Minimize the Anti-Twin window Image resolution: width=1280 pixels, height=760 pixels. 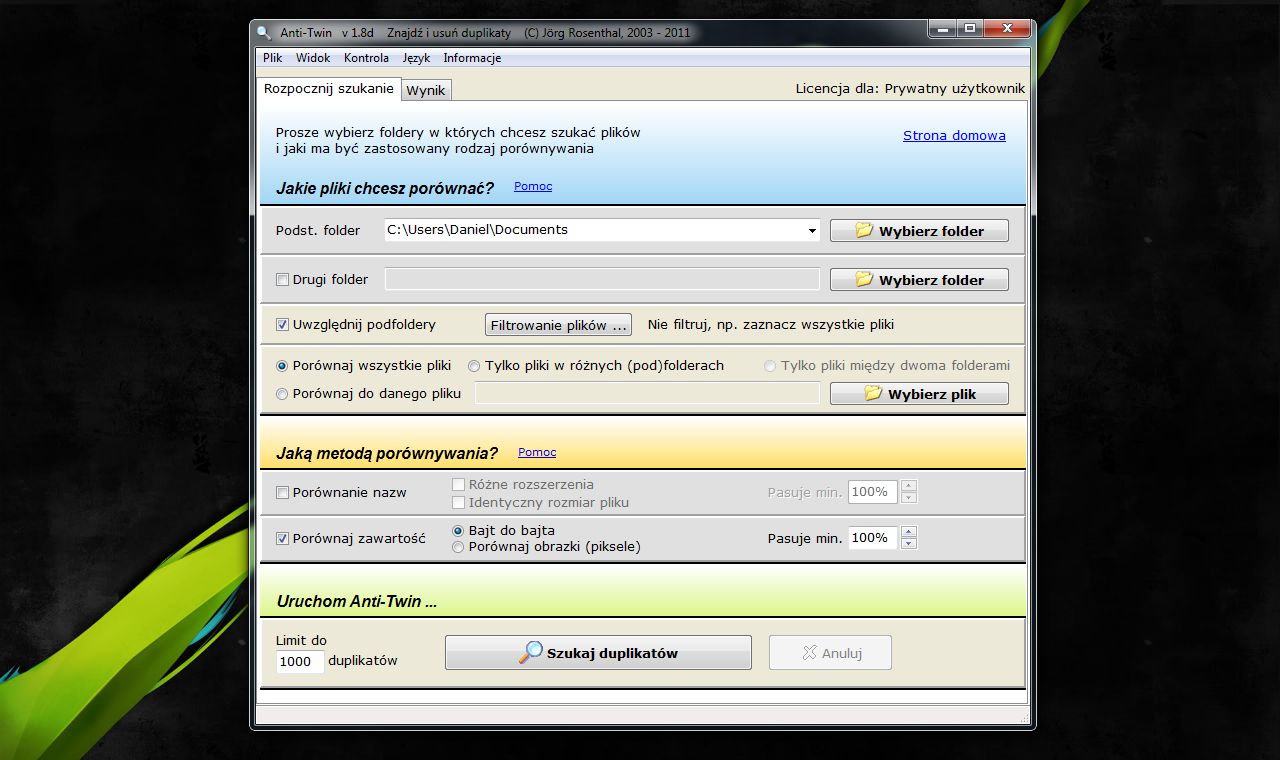point(942,30)
